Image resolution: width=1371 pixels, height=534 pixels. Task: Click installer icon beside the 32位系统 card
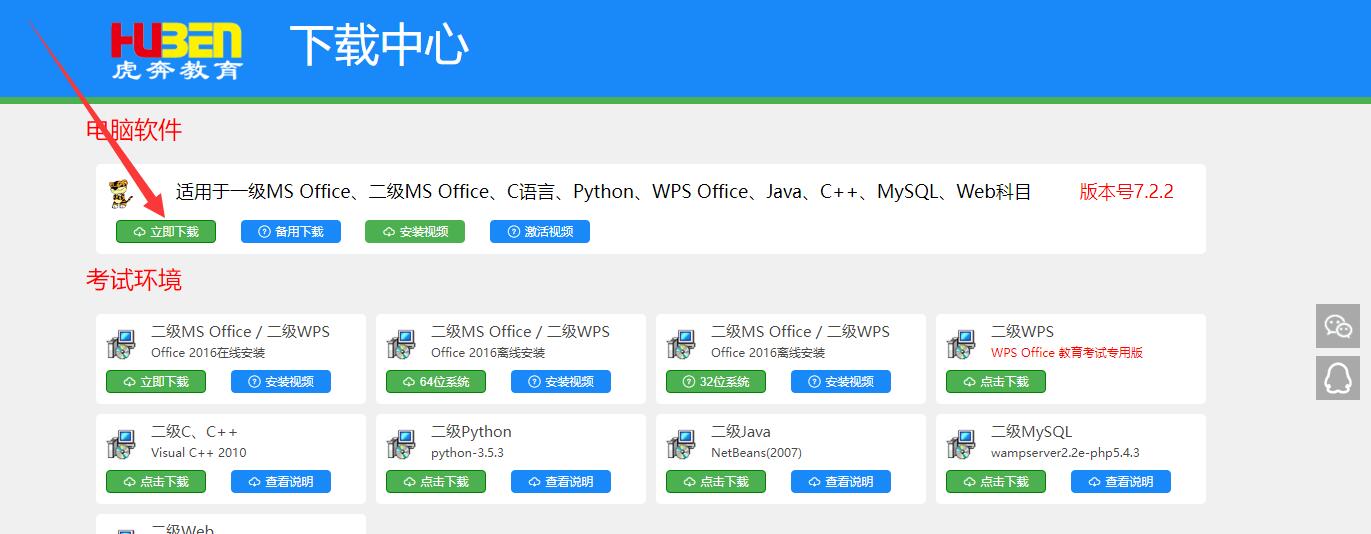[681, 343]
